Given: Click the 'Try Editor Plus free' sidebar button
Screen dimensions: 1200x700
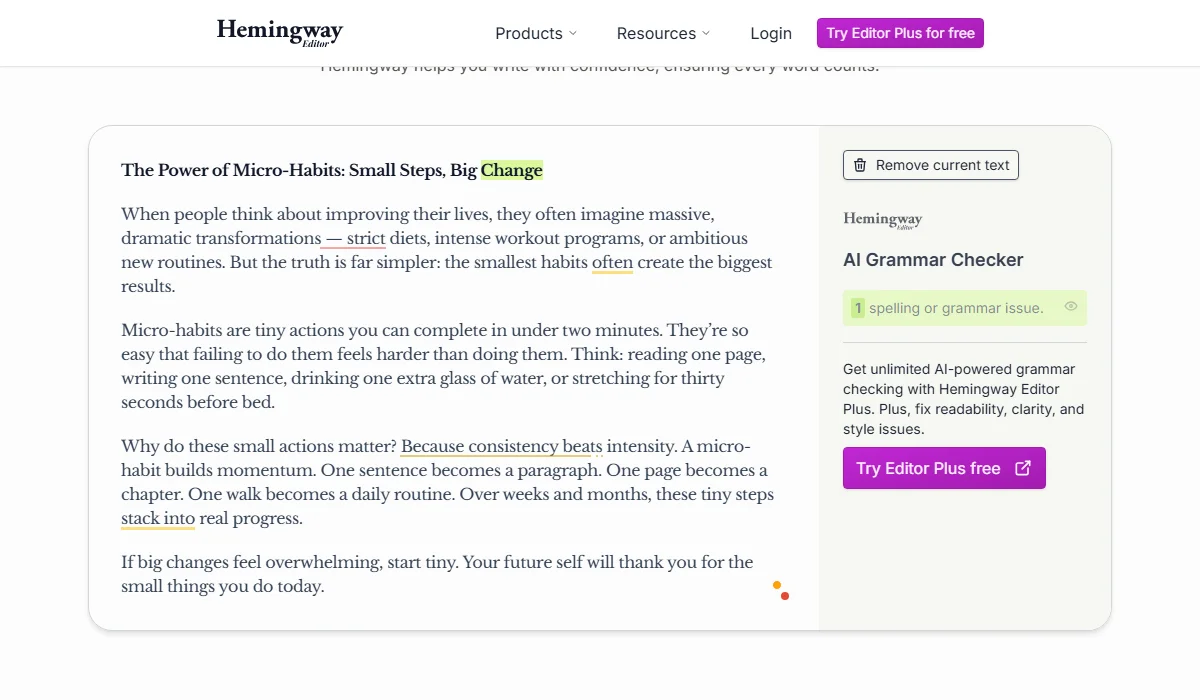Looking at the screenshot, I should (944, 467).
